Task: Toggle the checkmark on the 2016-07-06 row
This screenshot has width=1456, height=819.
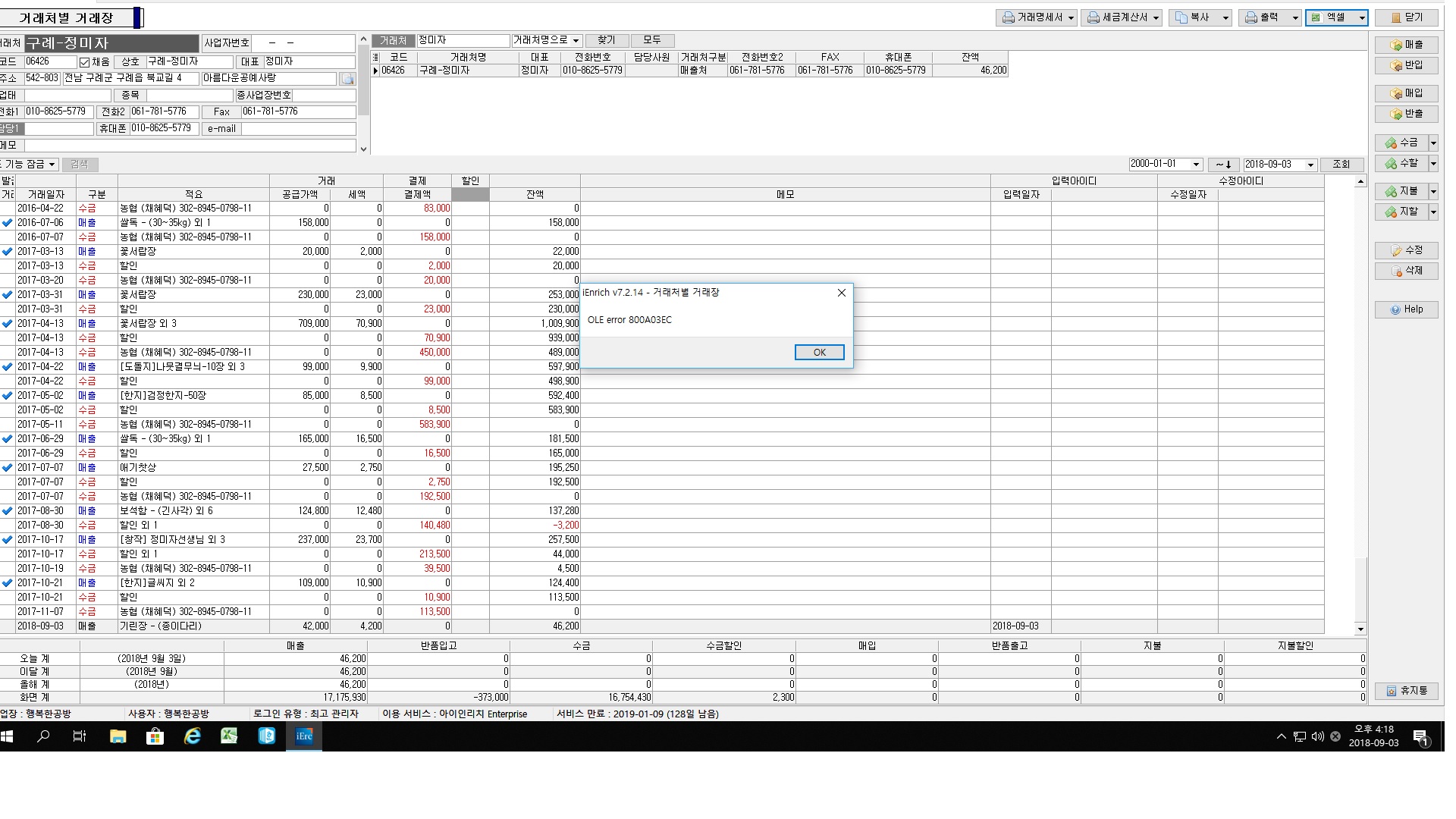Action: (x=8, y=223)
